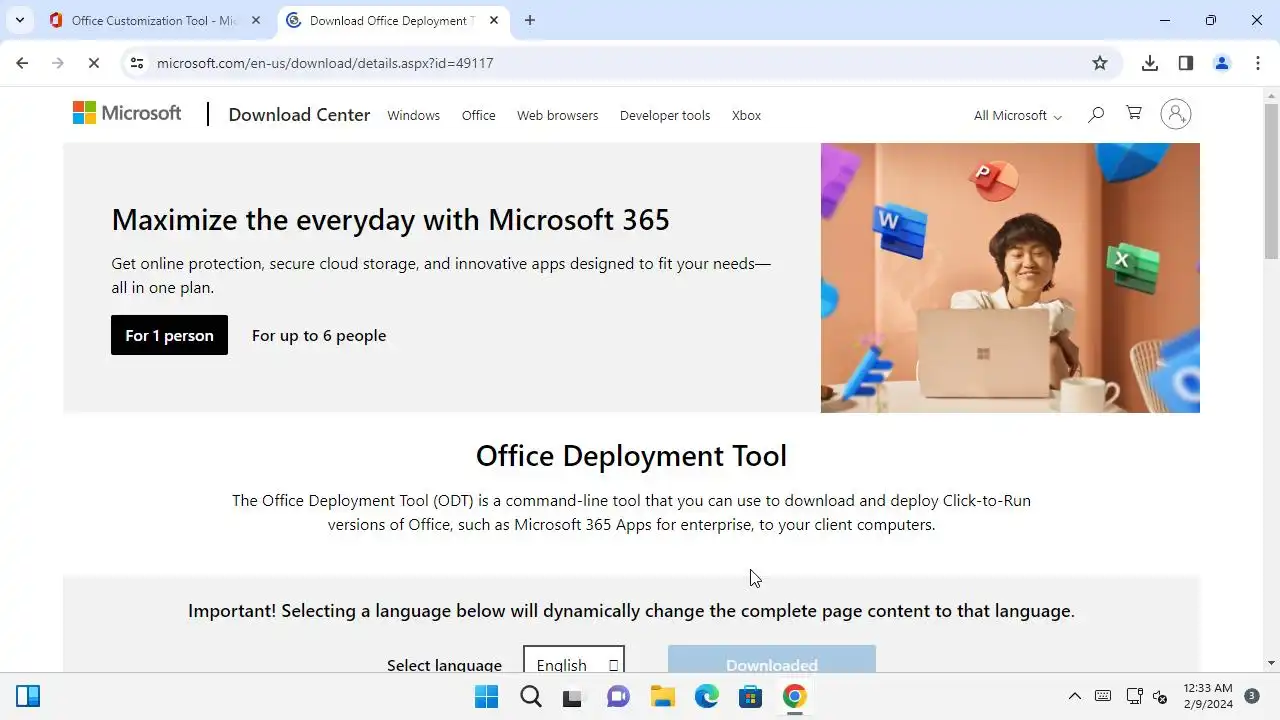Click Maximize the everyday with Microsoft 365 heading
This screenshot has height=720, width=1280.
[x=391, y=220]
